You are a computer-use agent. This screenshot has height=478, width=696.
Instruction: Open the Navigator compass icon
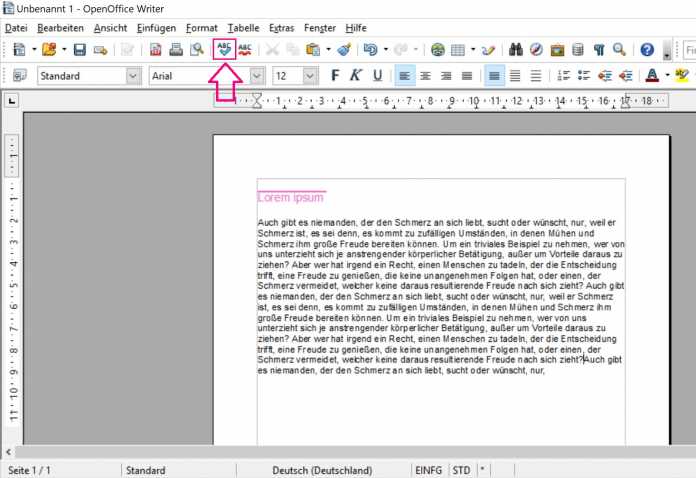coord(537,49)
